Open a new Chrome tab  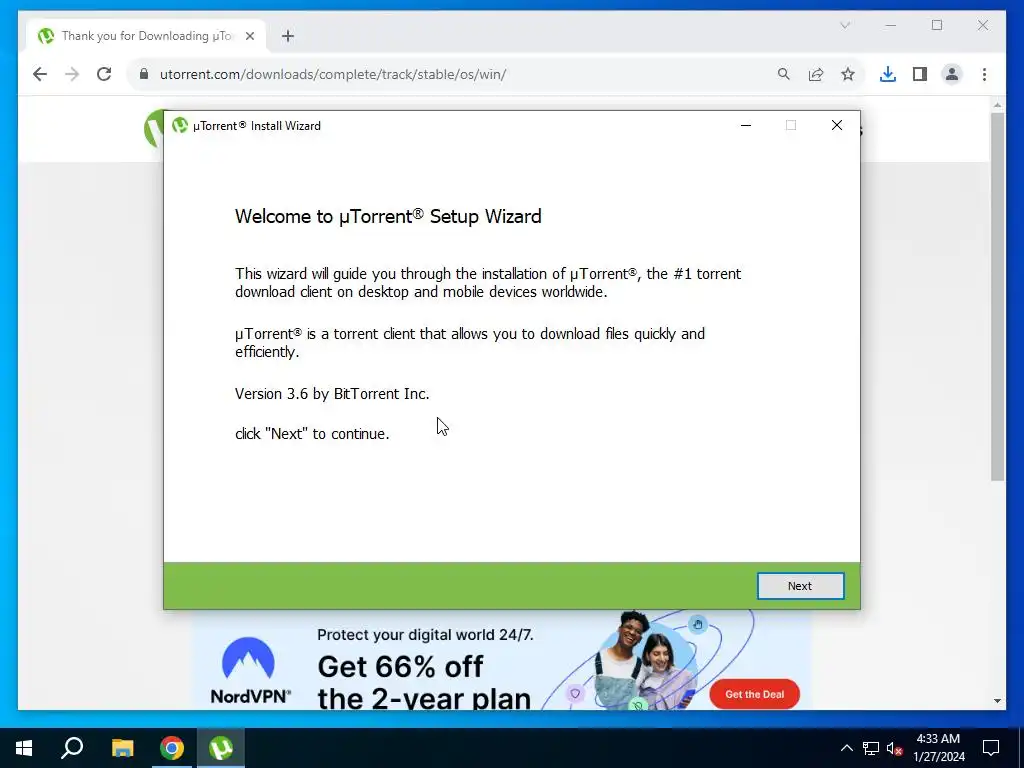288,36
